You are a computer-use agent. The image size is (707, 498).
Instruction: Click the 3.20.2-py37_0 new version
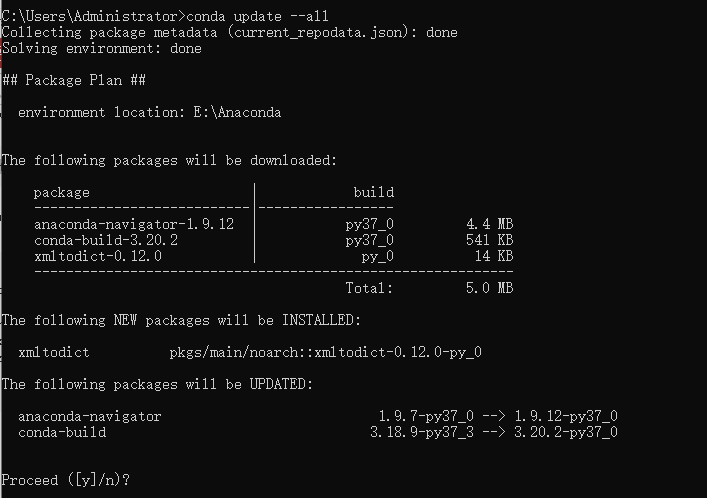pos(566,432)
